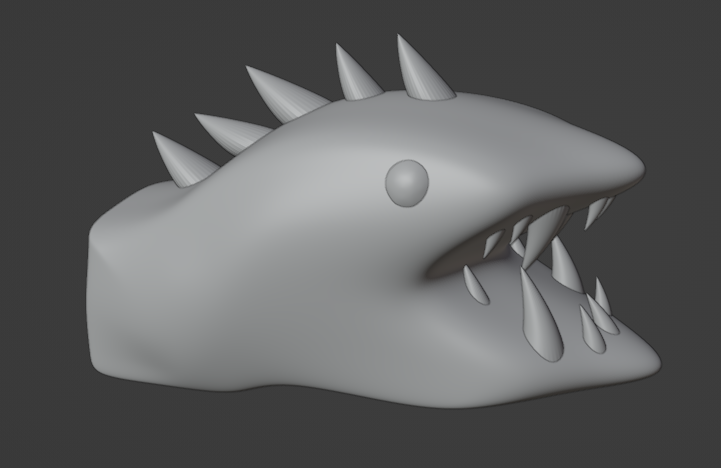Select the round eye sphere on the head
Image resolution: width=721 pixels, height=468 pixels.
(x=407, y=183)
